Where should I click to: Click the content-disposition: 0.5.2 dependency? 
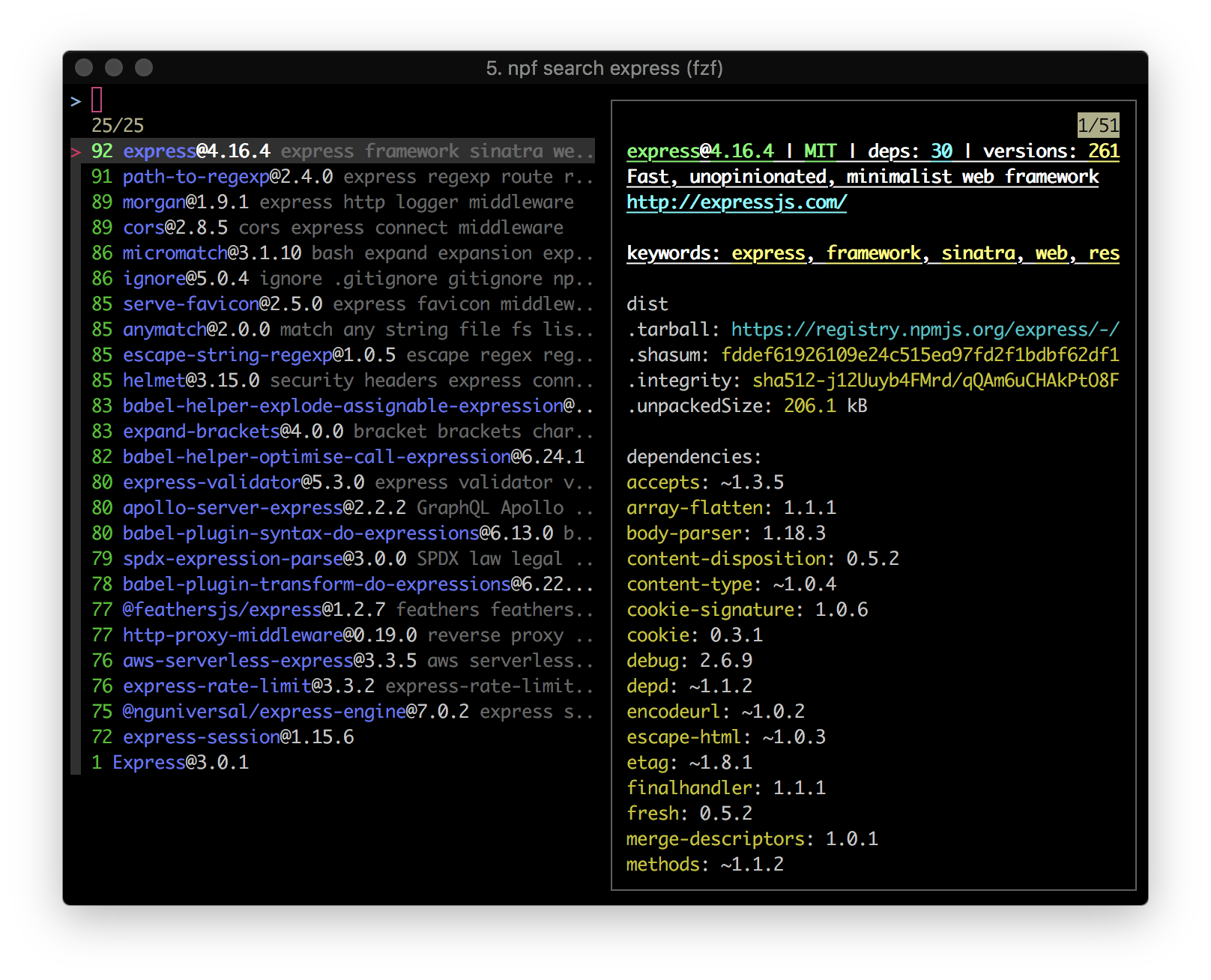[763, 558]
